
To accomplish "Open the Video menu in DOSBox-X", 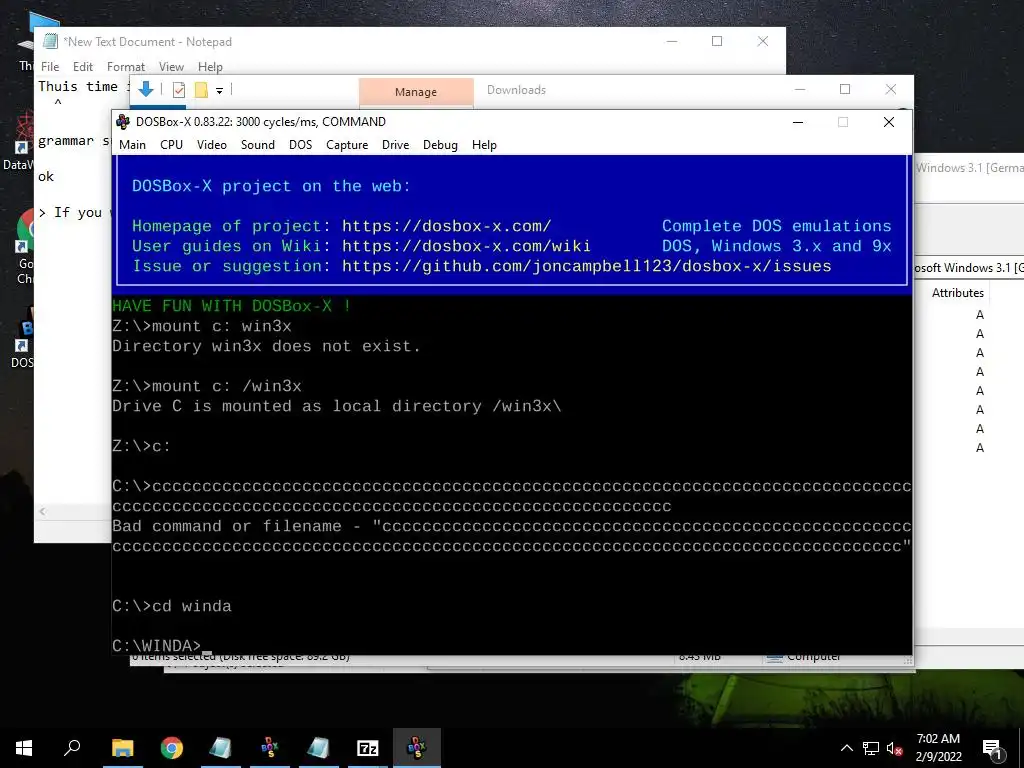I will (x=212, y=144).
